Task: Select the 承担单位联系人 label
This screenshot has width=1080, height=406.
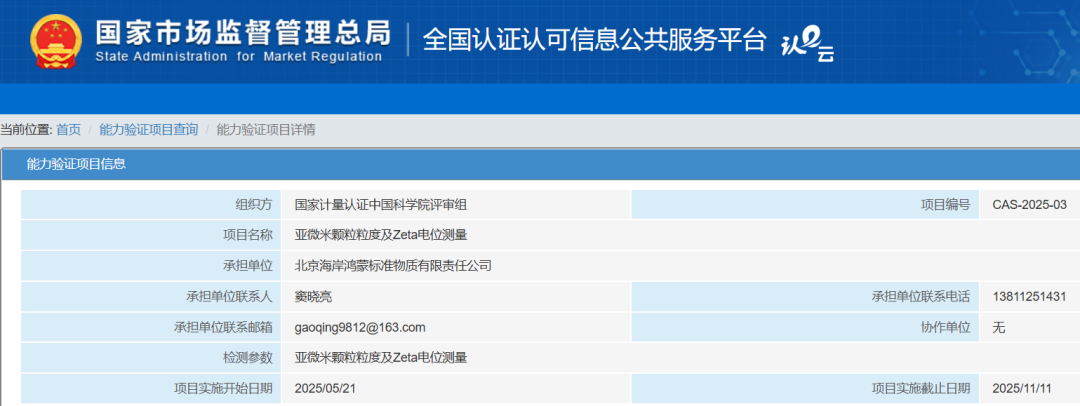Action: pyautogui.click(x=151, y=296)
